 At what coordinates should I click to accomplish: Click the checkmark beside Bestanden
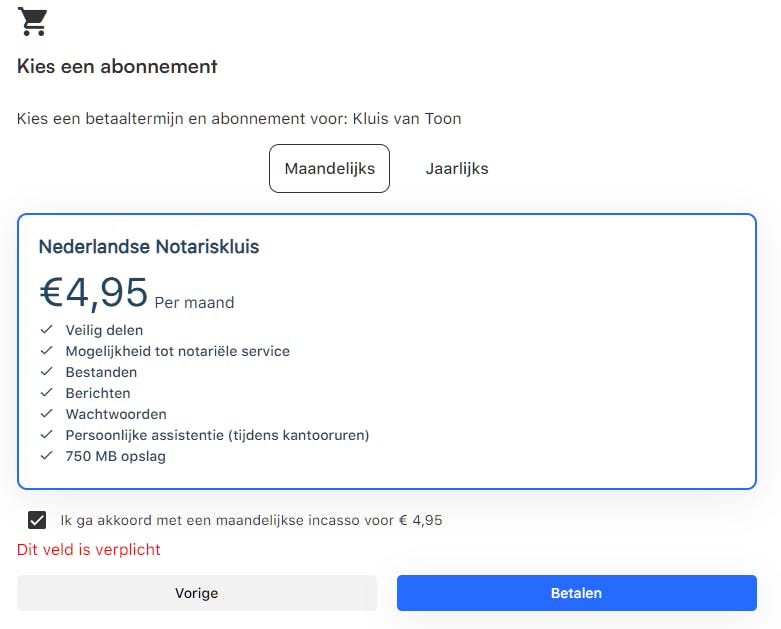[x=46, y=372]
